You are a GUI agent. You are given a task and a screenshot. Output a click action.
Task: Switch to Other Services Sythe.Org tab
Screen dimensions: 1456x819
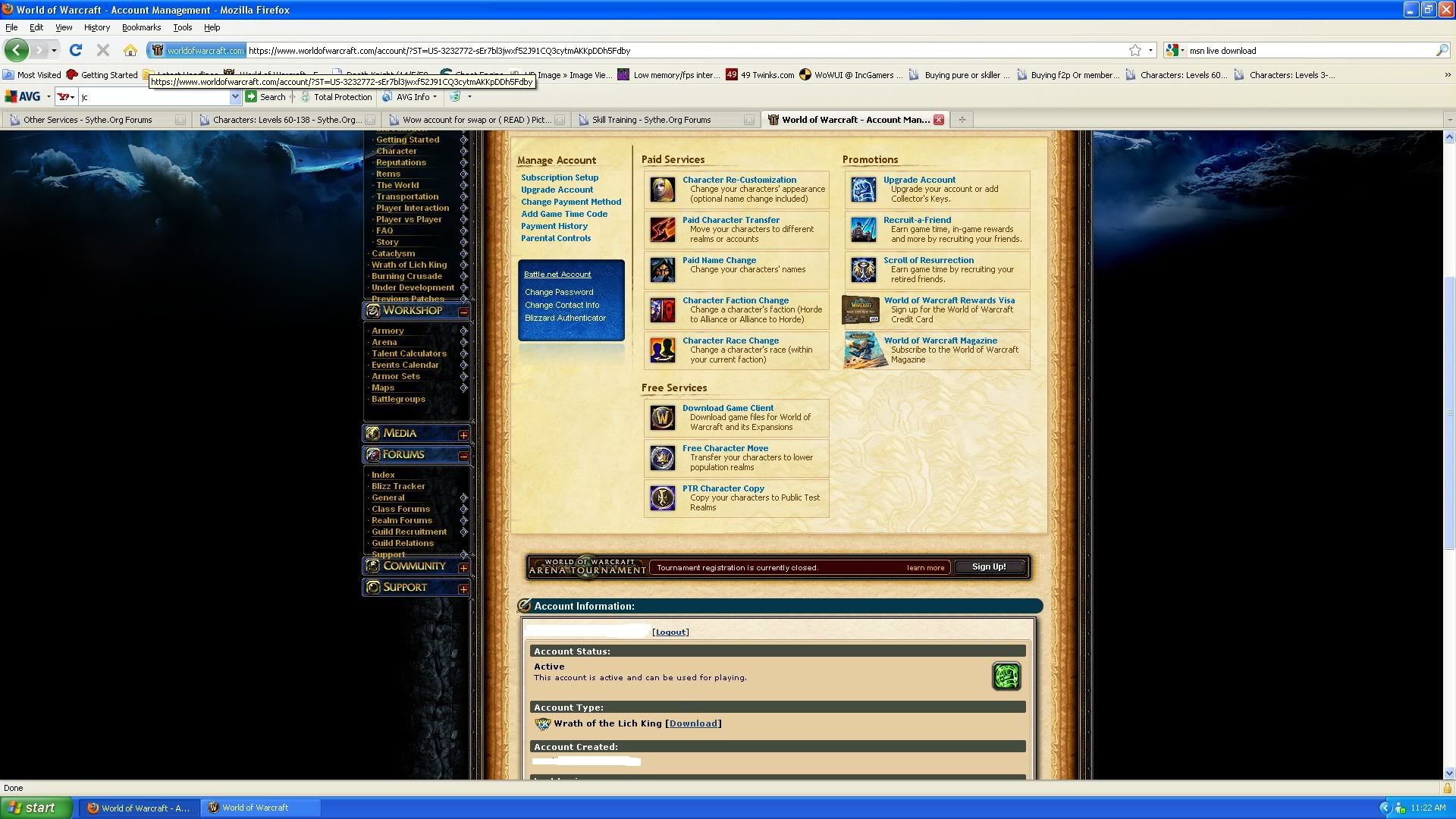(97, 120)
